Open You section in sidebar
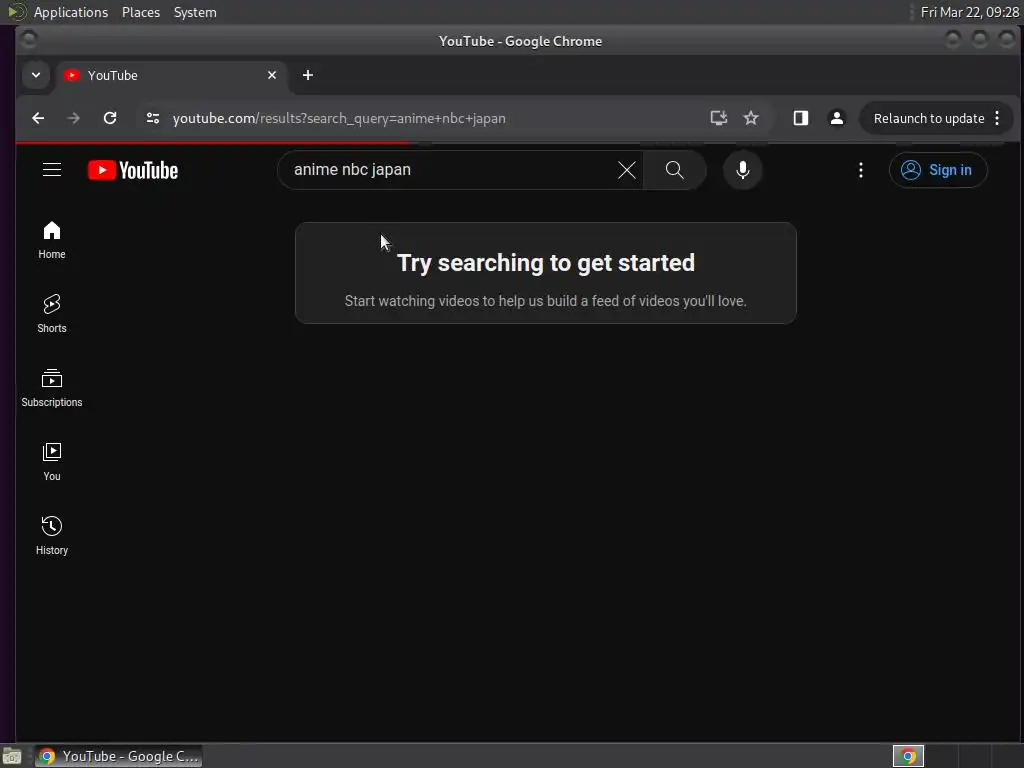The height and width of the screenshot is (768, 1024). pos(52,462)
